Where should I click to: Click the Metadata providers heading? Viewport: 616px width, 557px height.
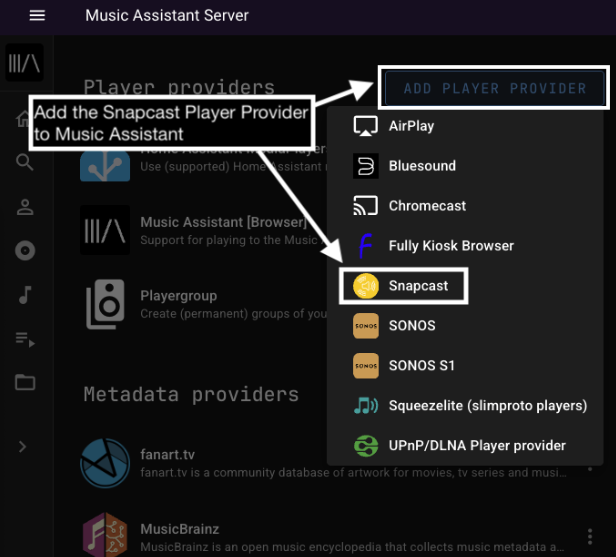tap(191, 394)
